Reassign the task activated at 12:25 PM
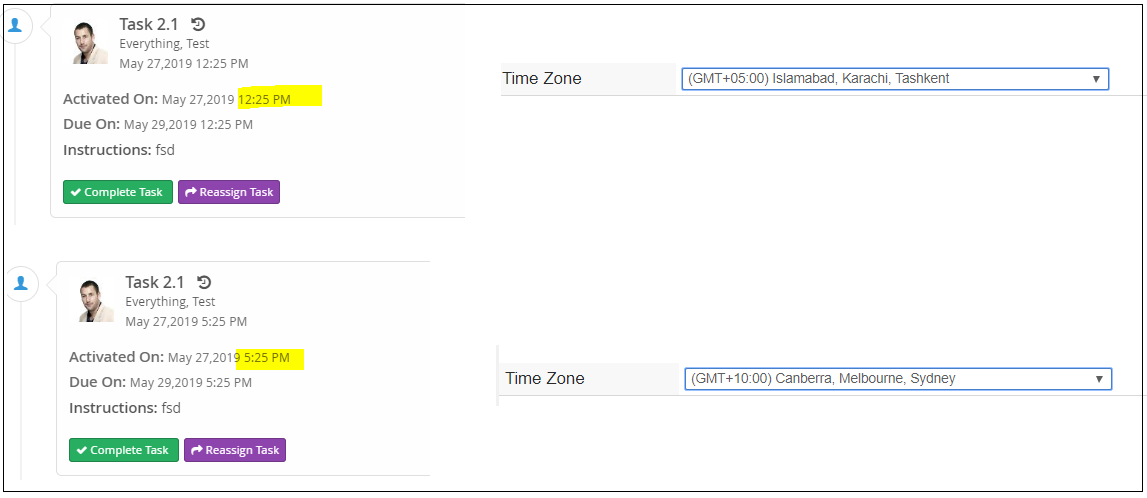Viewport: 1147px width, 498px height. [x=229, y=192]
